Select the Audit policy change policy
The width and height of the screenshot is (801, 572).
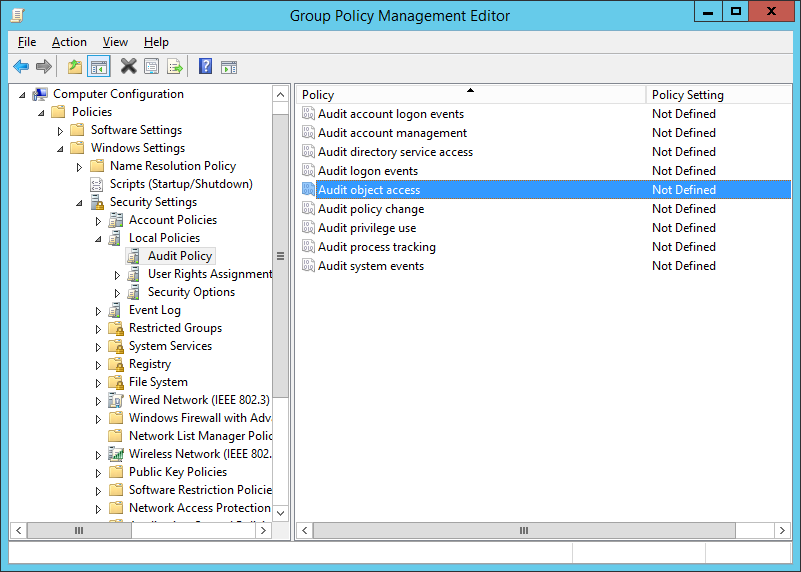(x=371, y=209)
